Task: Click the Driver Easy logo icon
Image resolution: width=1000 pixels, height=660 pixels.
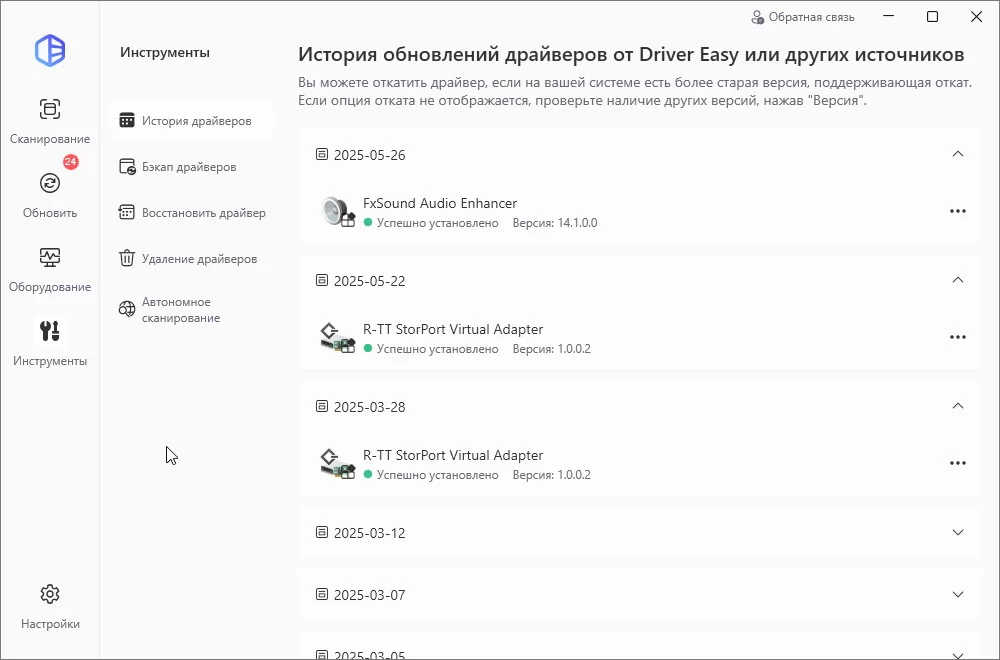Action: (50, 51)
